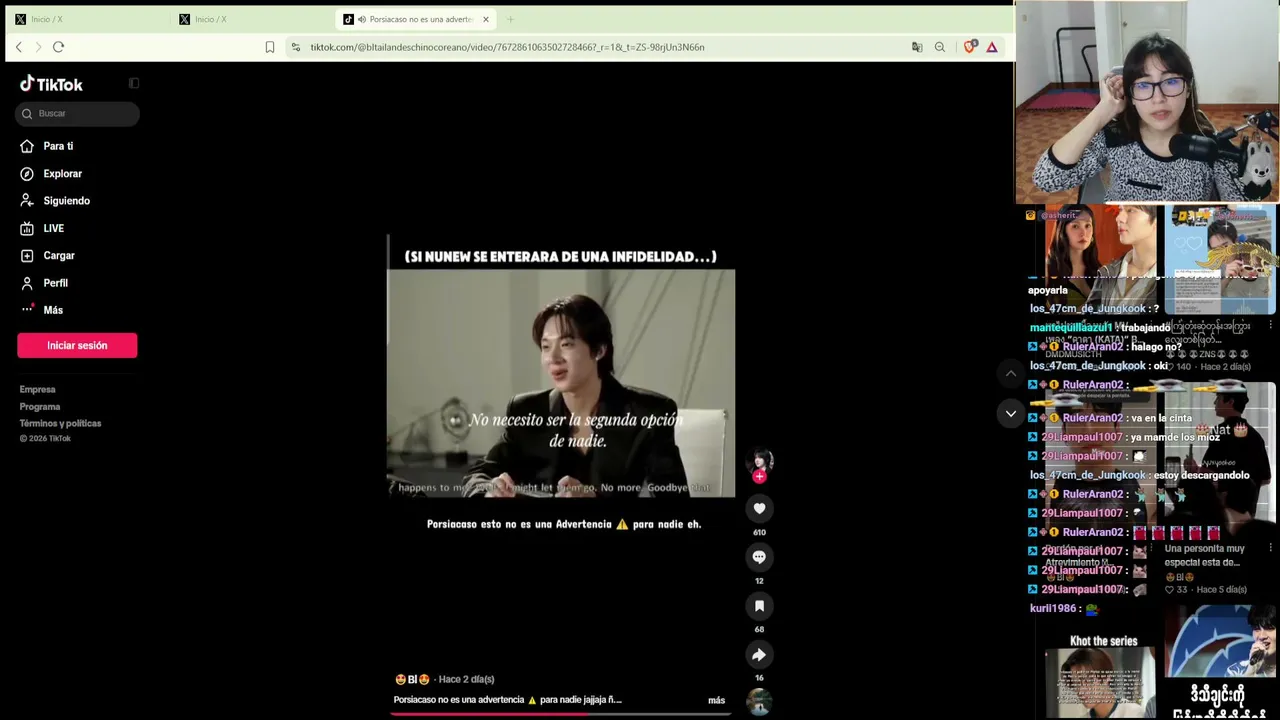1280x720 pixels.
Task: Save video with bookmark icon
Action: (x=759, y=606)
